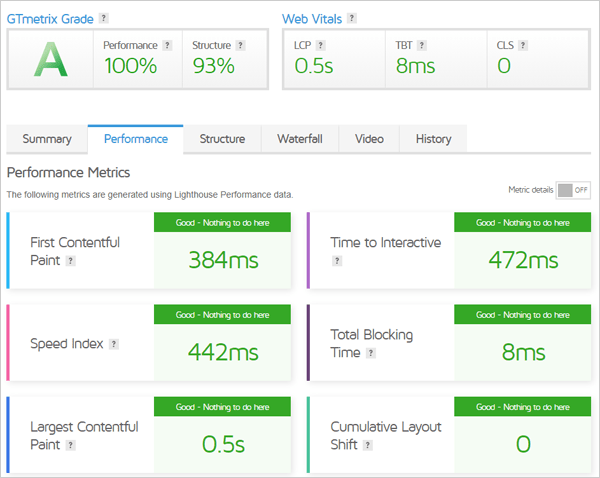The image size is (600, 478).
Task: Click help icon next to GTmetrix Grade
Action: coord(104,18)
